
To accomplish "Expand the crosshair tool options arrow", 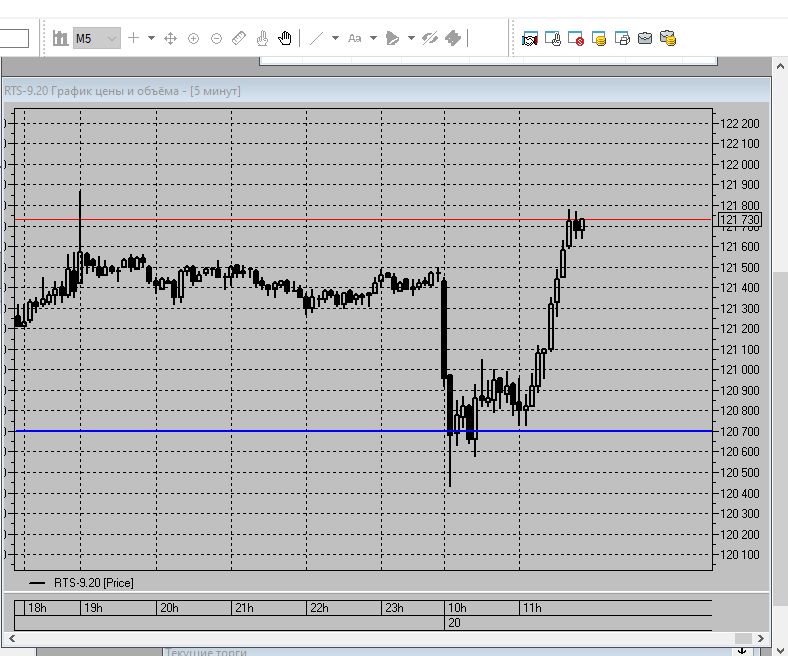I will (151, 38).
